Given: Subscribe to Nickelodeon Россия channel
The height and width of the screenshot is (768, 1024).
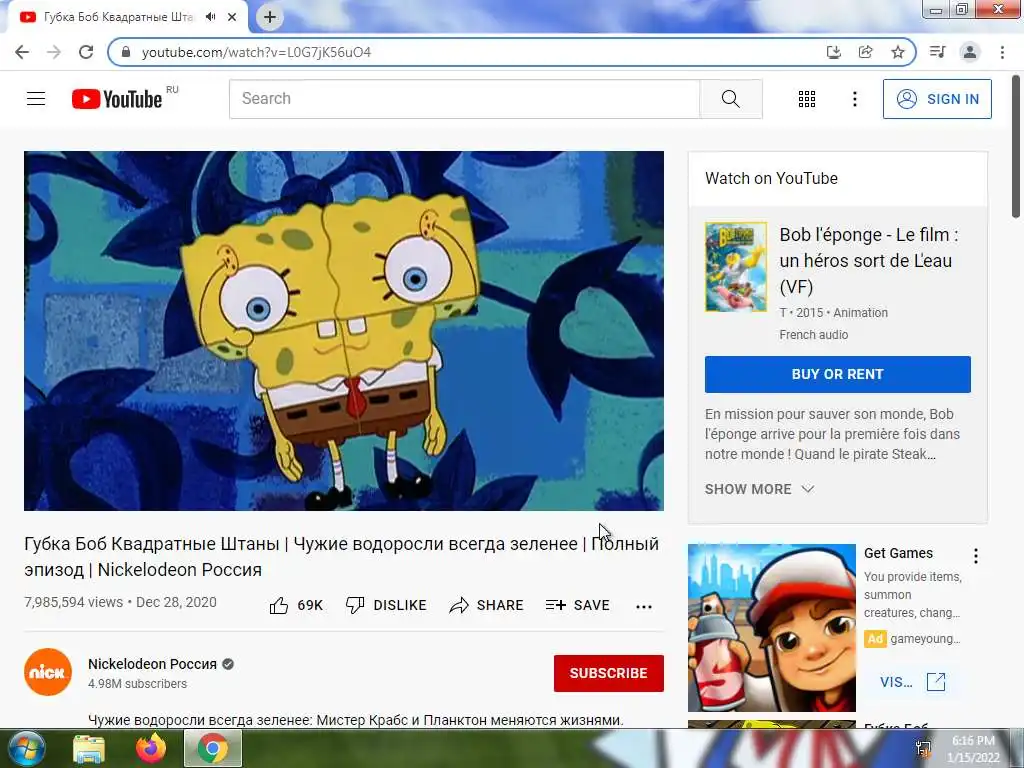Looking at the screenshot, I should click(x=609, y=673).
